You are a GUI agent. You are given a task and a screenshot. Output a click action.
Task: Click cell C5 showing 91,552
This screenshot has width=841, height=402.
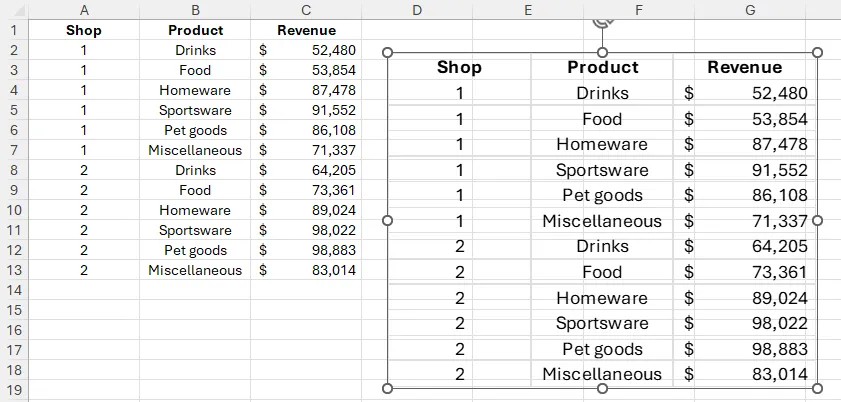tap(306, 110)
